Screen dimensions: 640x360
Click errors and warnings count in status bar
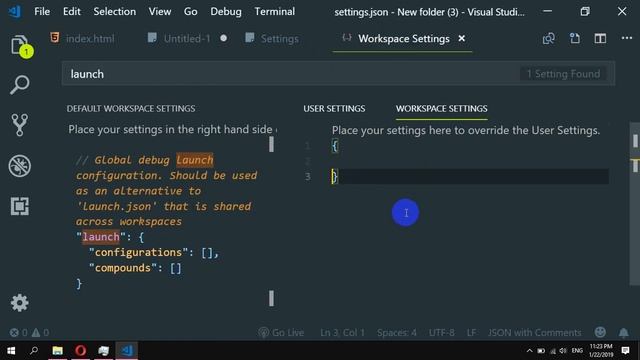29,333
